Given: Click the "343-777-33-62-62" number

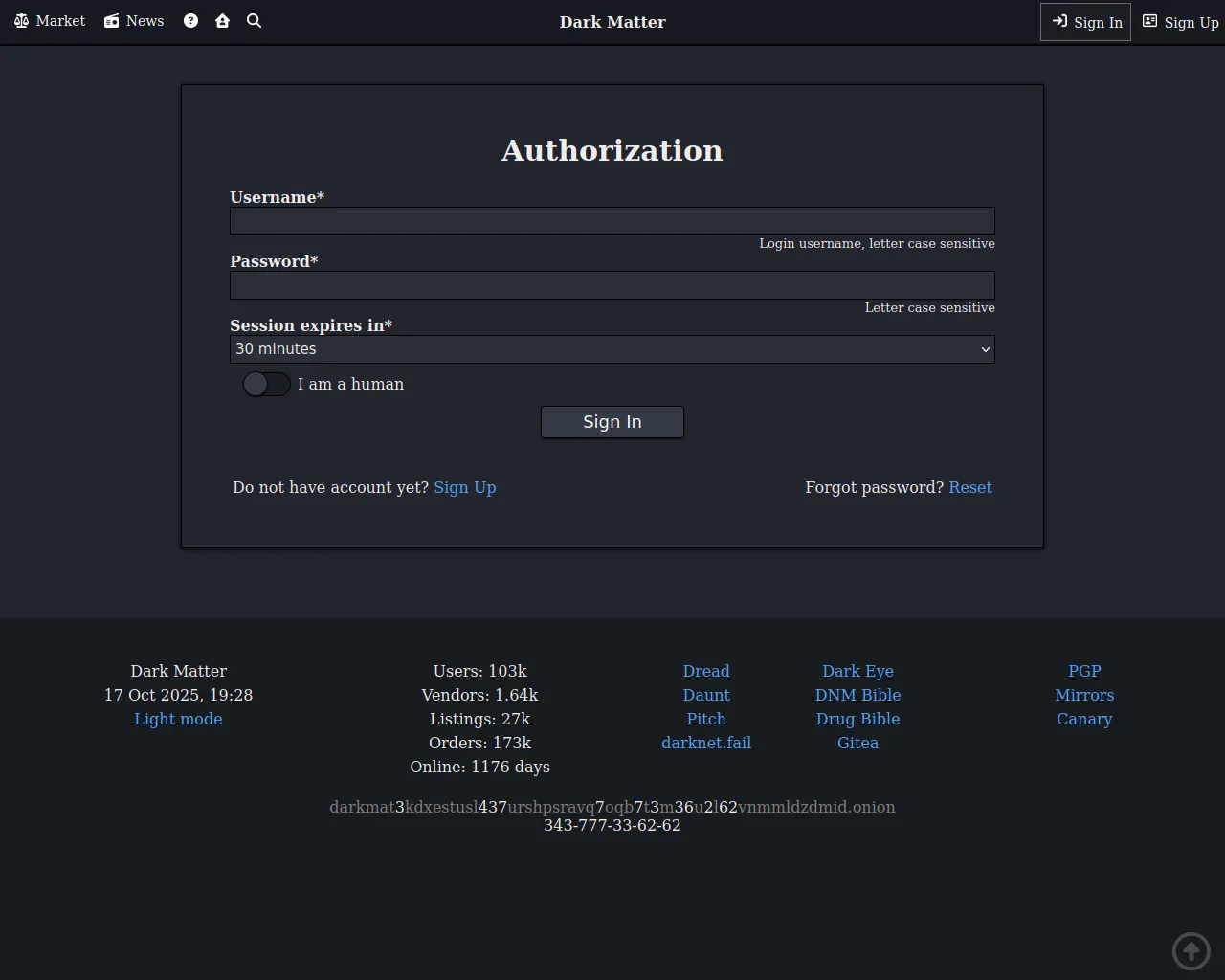Looking at the screenshot, I should point(612,825).
